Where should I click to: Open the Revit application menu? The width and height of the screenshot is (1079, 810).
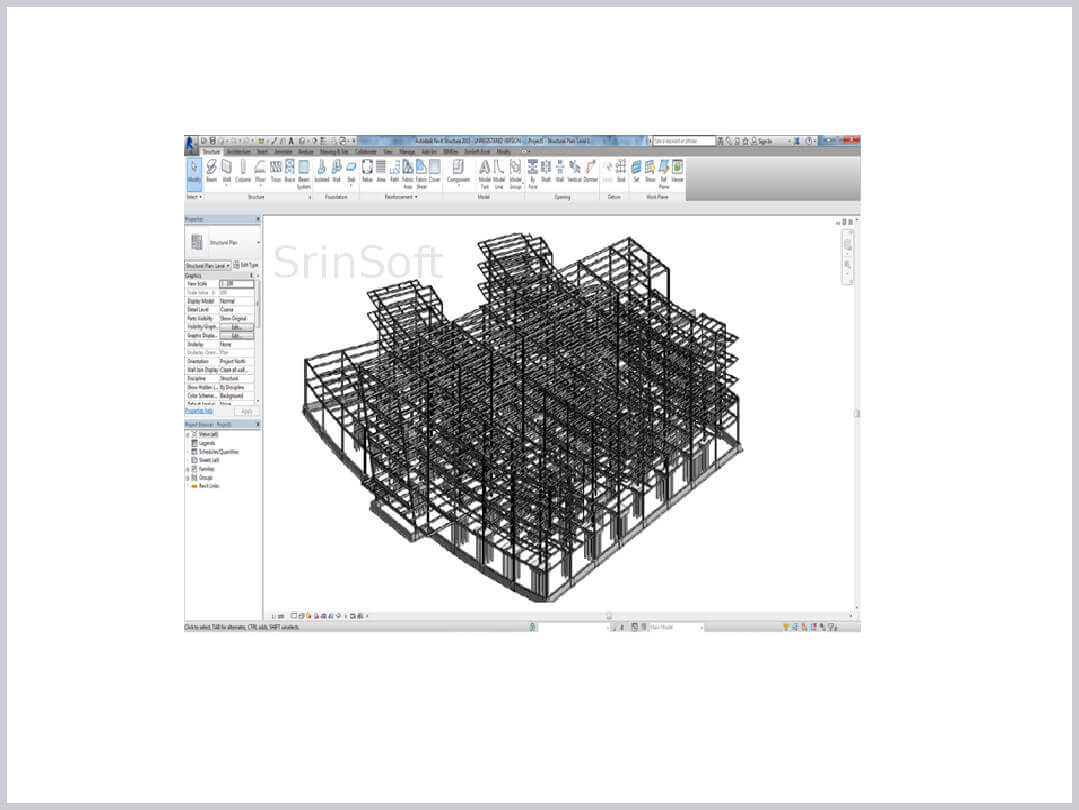191,144
